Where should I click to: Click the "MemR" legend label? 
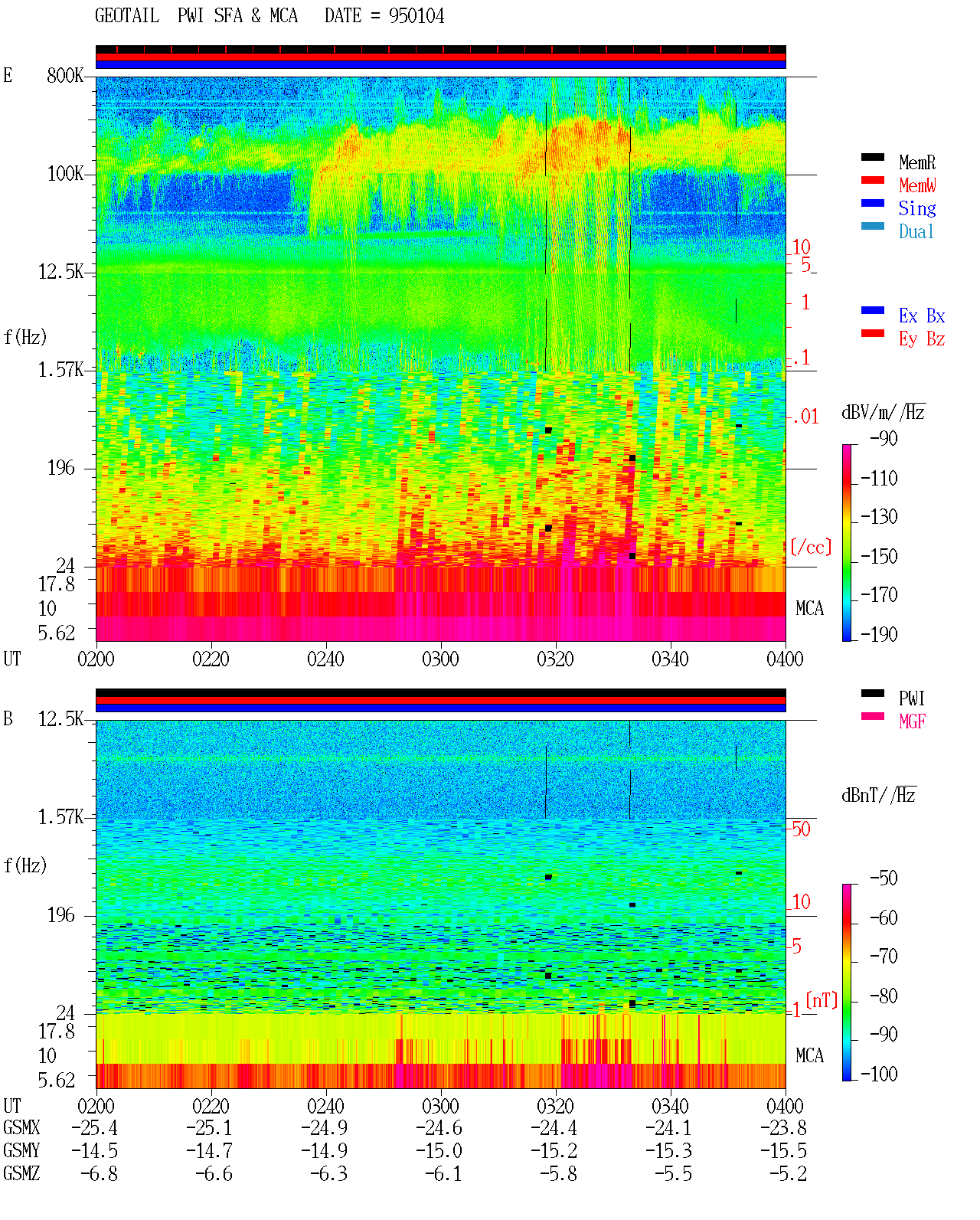917,162
